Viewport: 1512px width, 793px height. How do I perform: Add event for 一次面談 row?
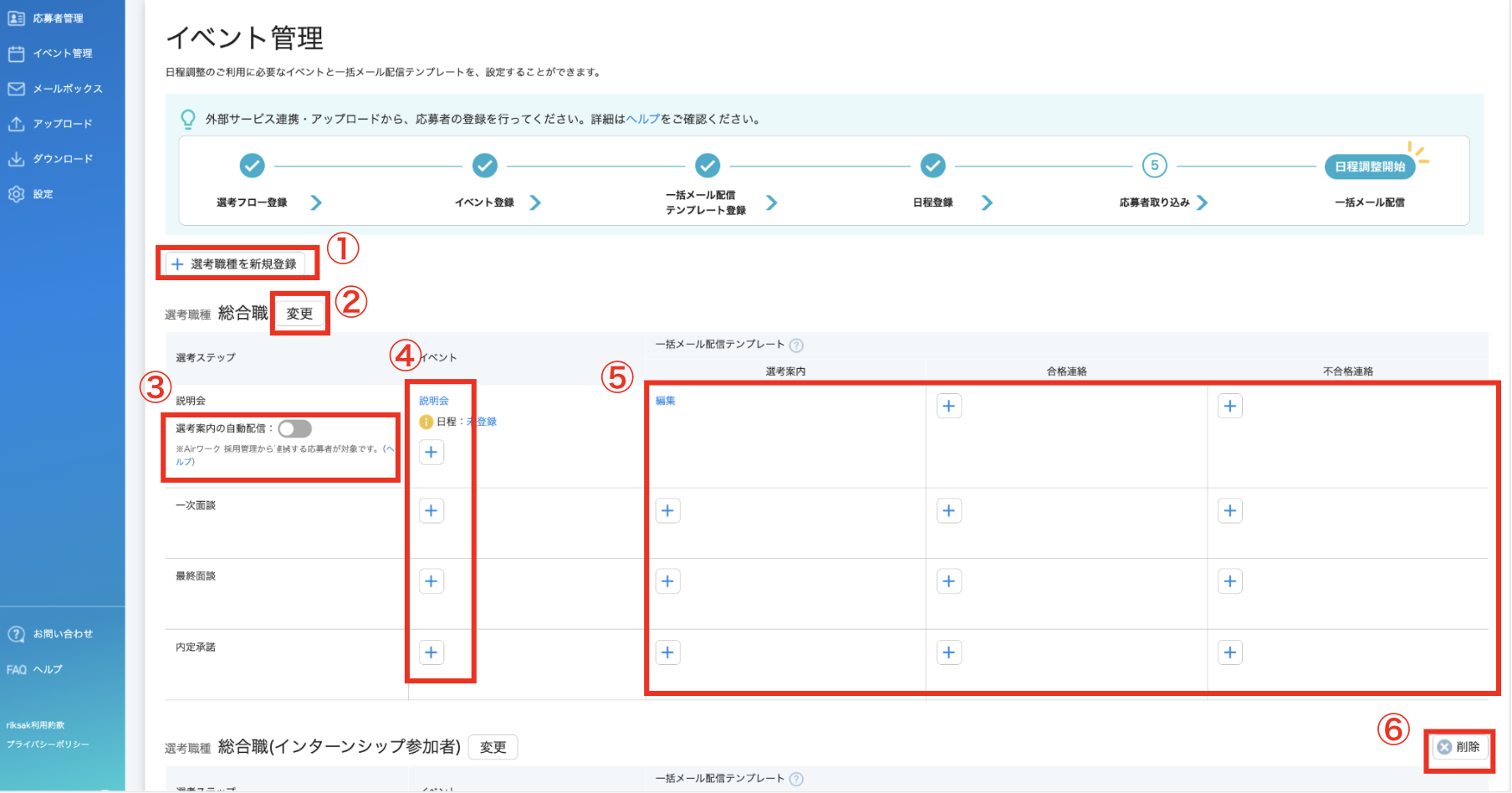pos(432,510)
